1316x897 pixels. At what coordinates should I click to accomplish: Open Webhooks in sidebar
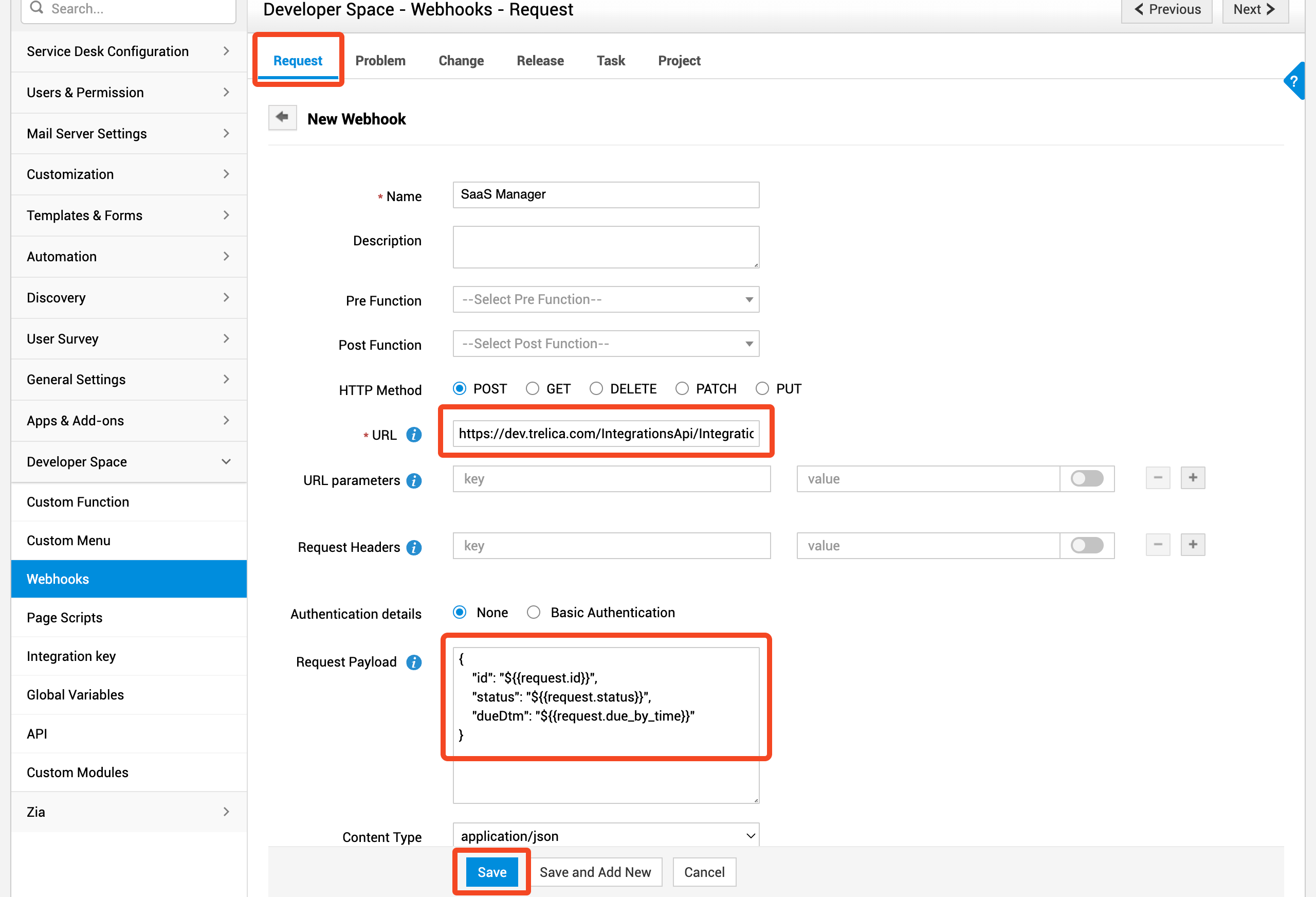[x=129, y=579]
